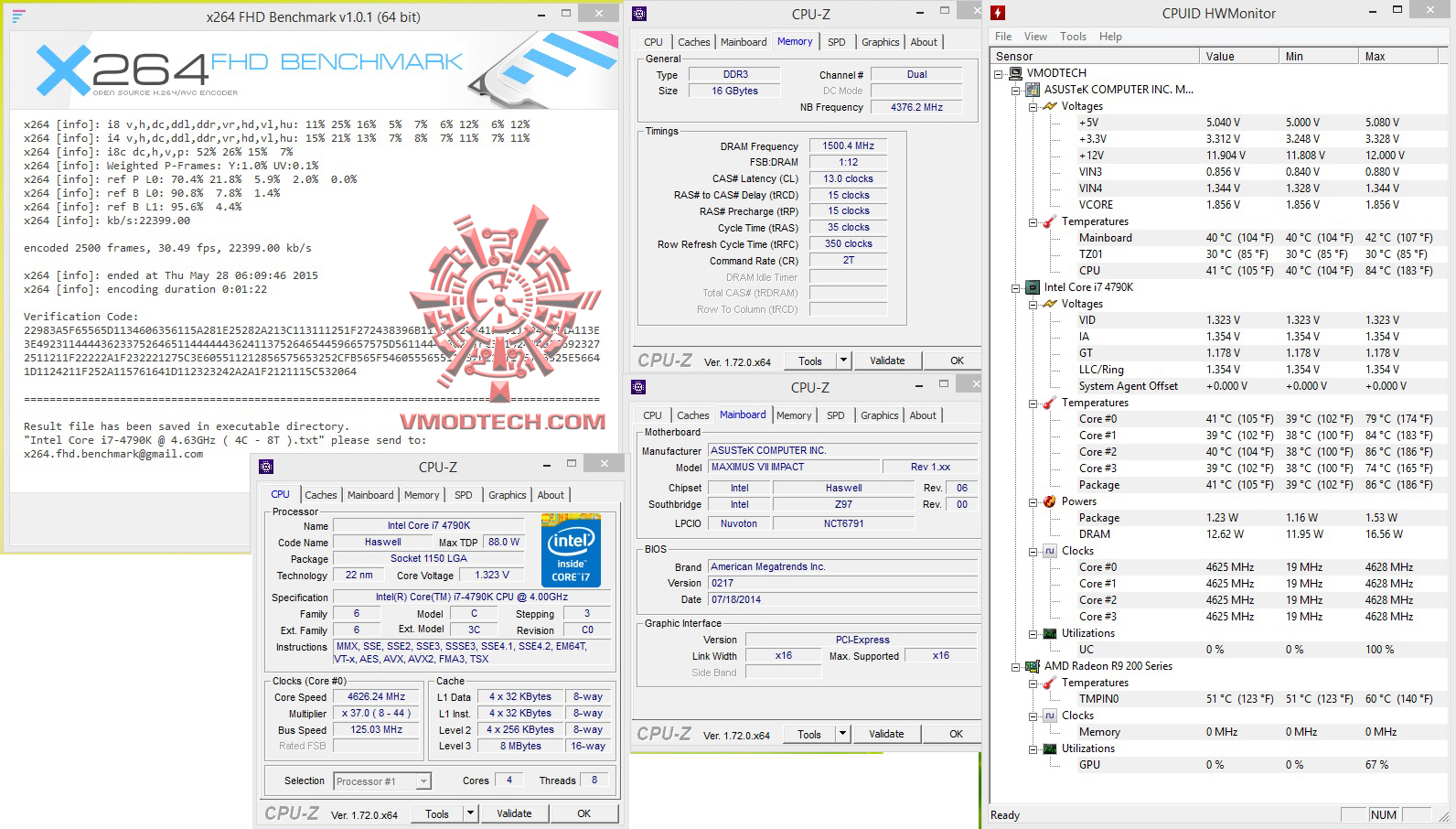Click the Utilizations icon under AMD Radeon R9 200
This screenshot has width=1456, height=829.
pos(1050,748)
